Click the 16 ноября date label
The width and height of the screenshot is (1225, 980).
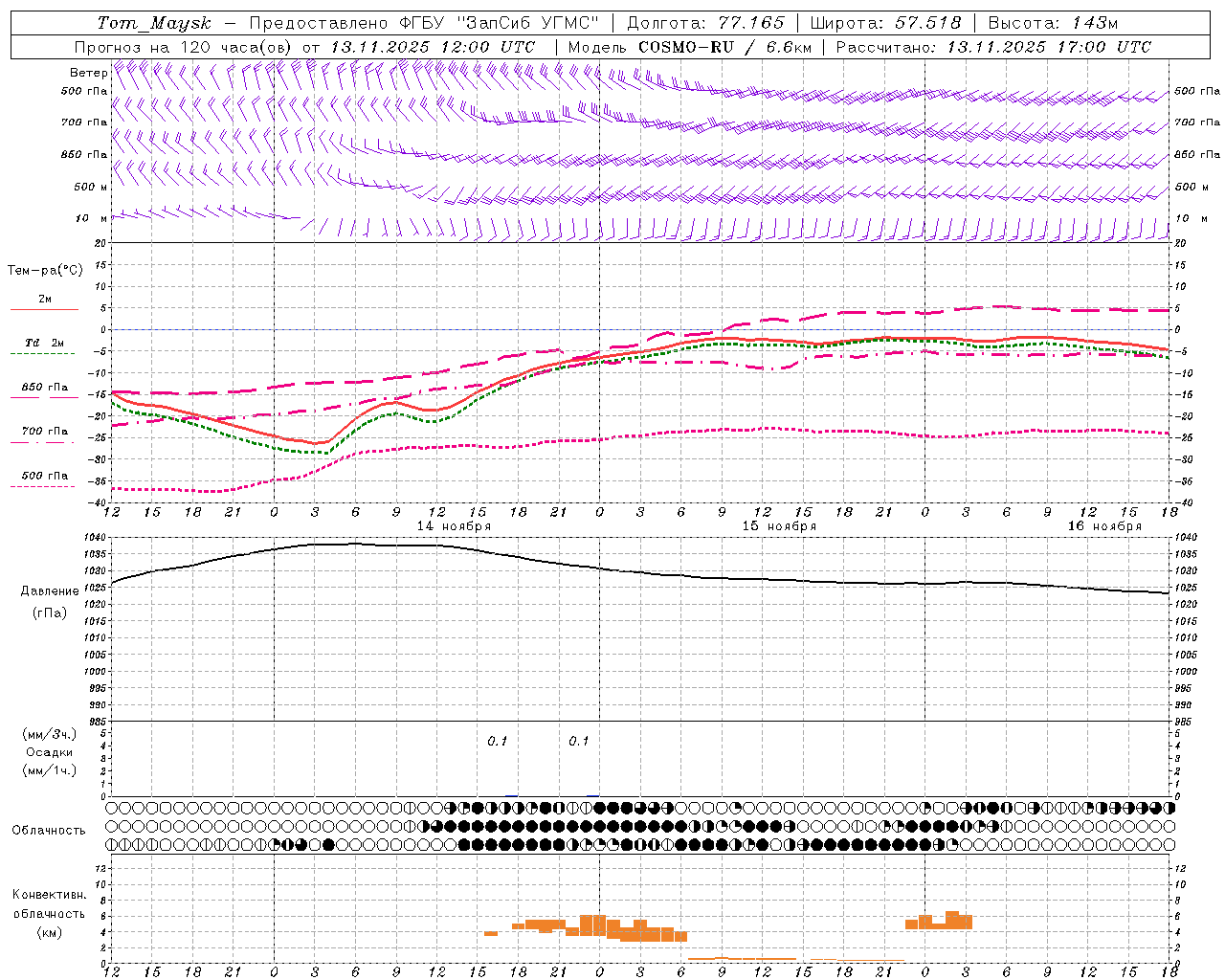click(x=1104, y=526)
